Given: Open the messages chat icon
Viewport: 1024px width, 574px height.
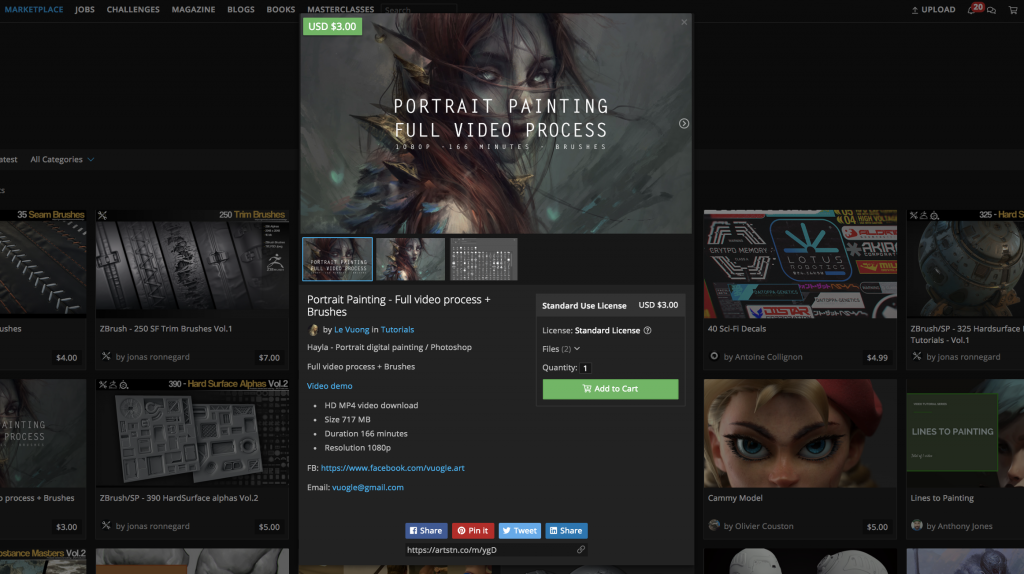Looking at the screenshot, I should [x=991, y=10].
